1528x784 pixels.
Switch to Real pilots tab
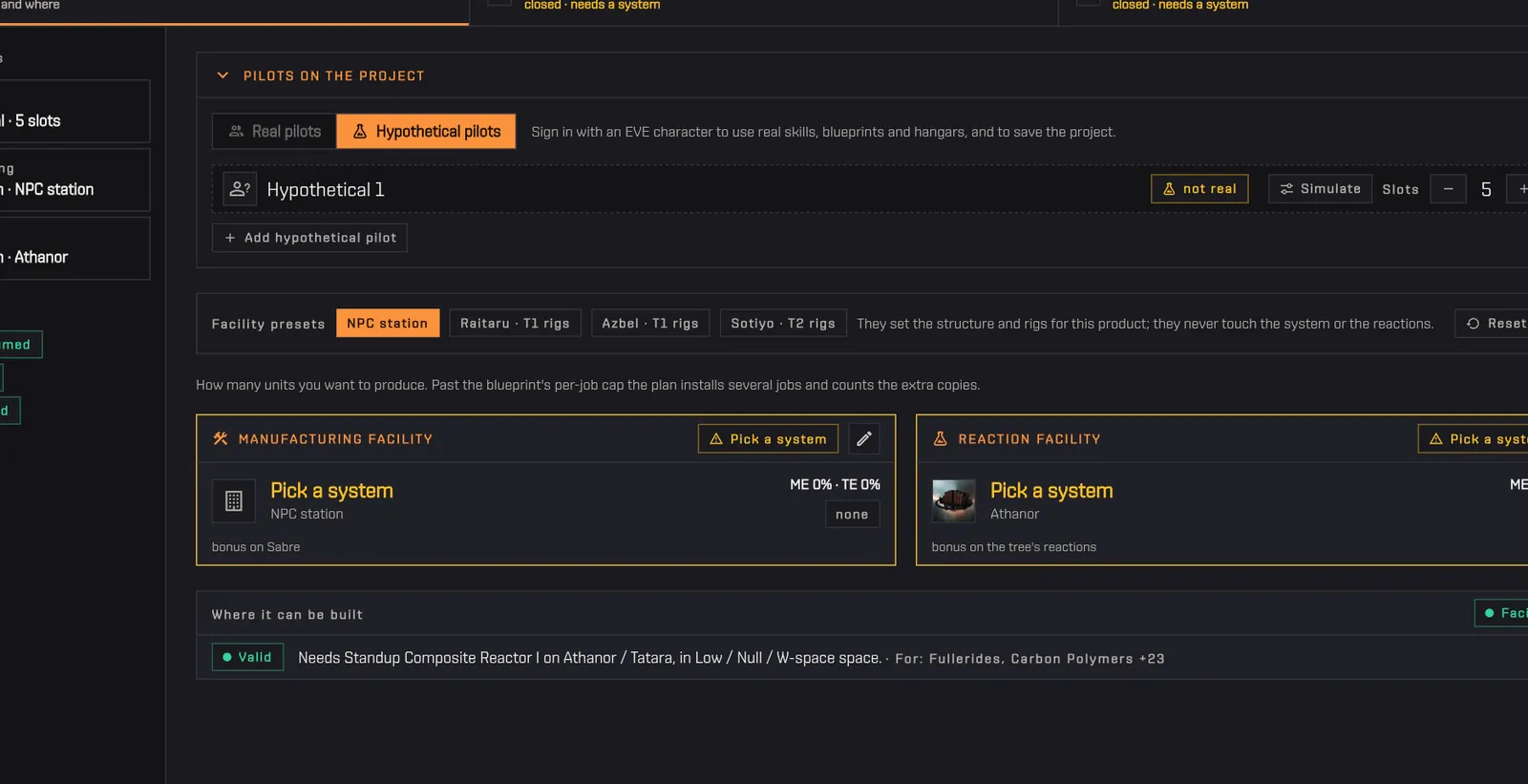[275, 132]
